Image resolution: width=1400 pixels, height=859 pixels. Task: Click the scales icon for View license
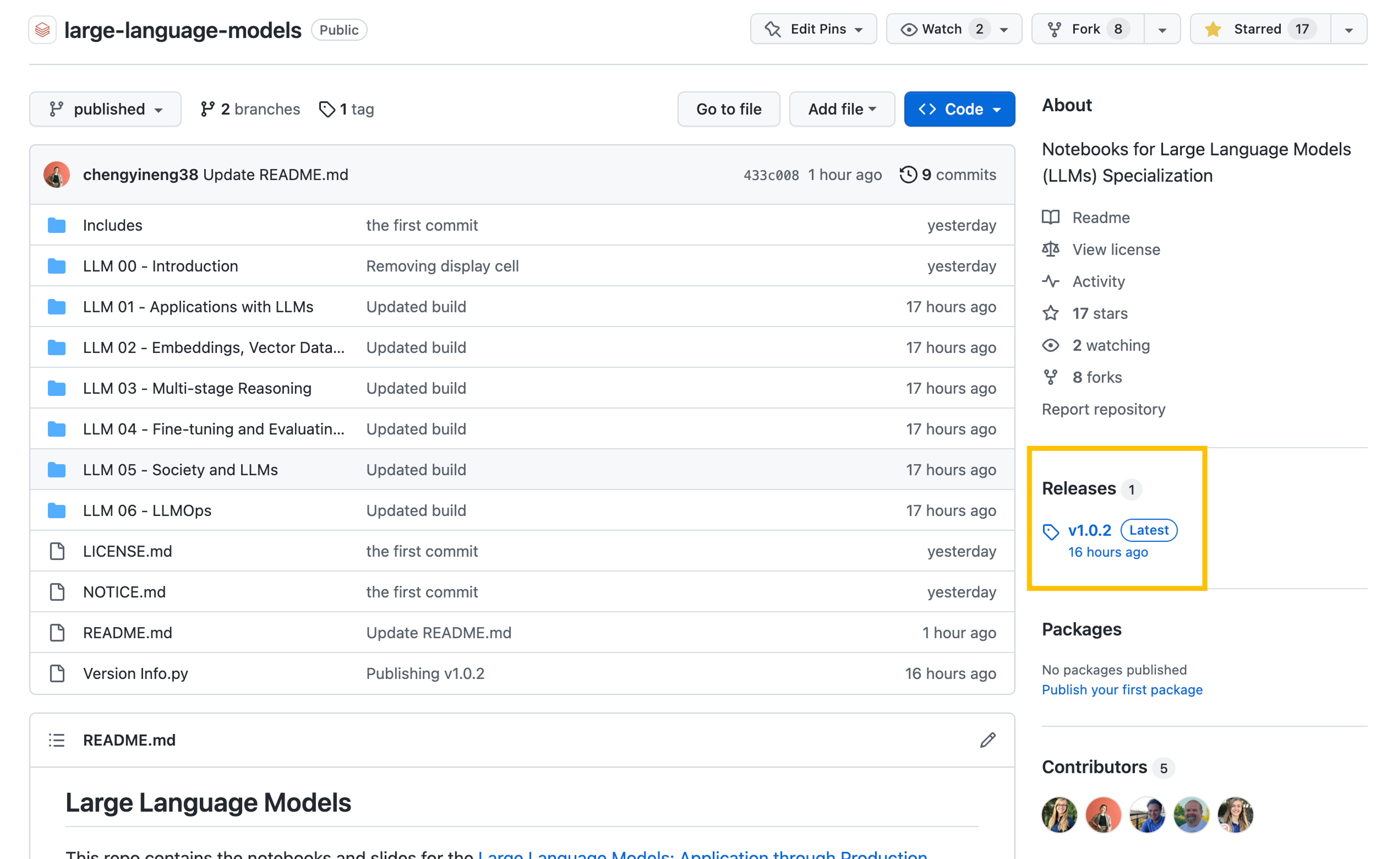1051,249
